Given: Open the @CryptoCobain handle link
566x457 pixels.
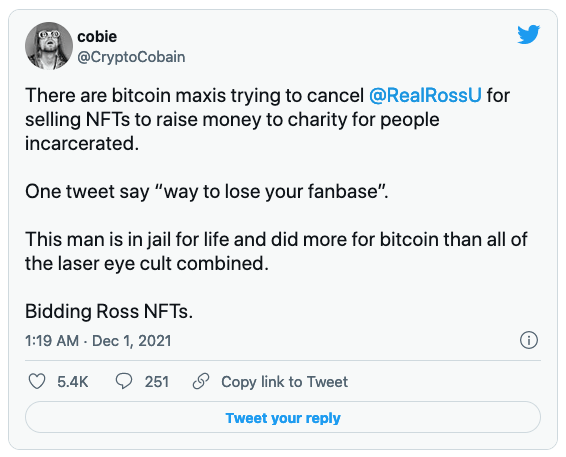Looking at the screenshot, I should point(131,57).
